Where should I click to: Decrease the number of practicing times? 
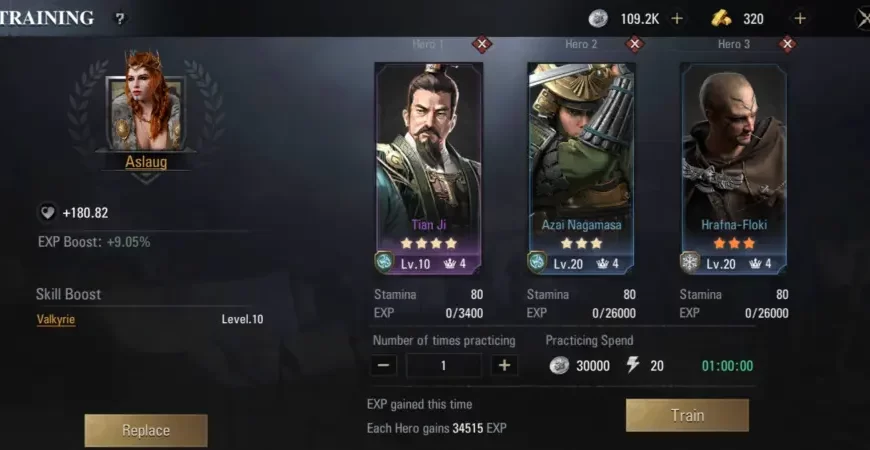tap(383, 366)
